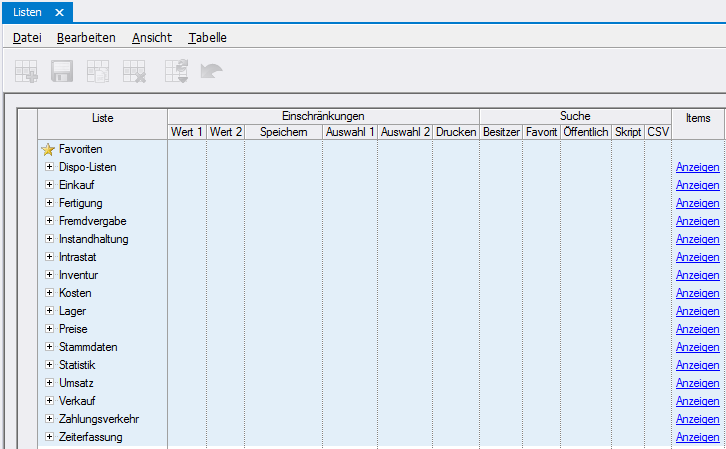Open the Datei menu

point(27,38)
